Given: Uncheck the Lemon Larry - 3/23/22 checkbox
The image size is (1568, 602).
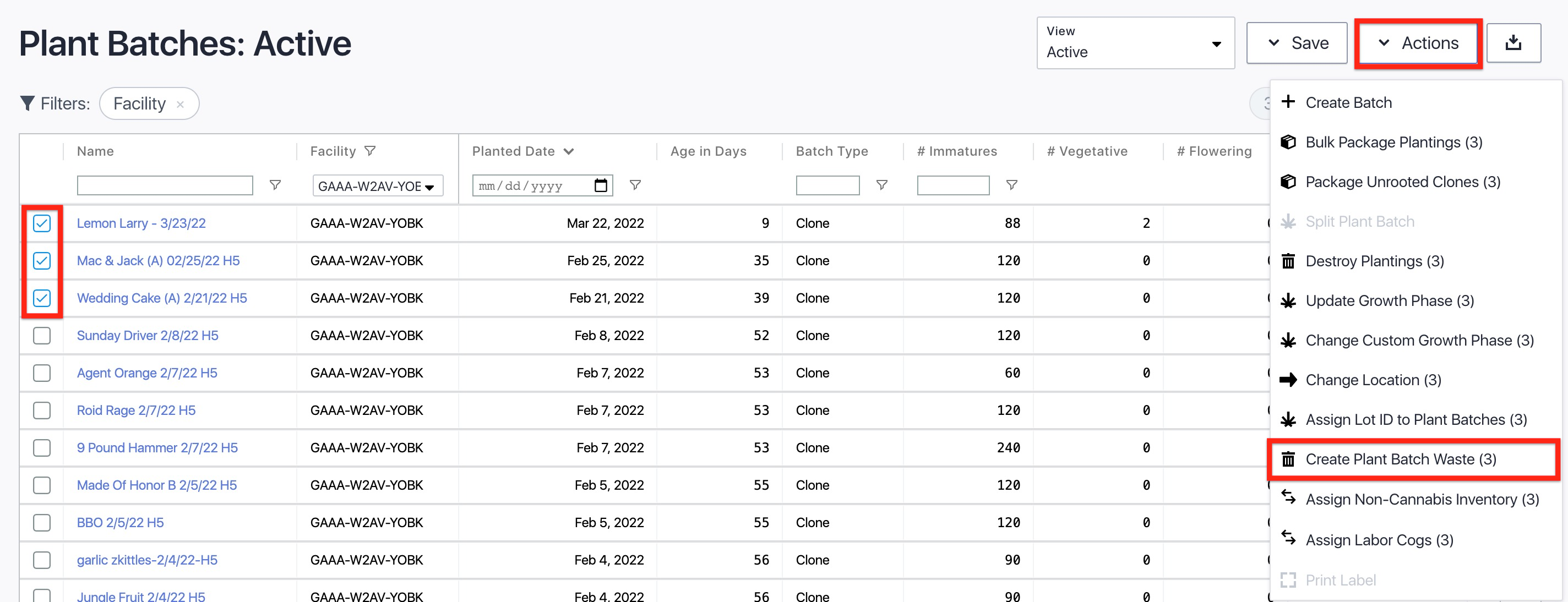Looking at the screenshot, I should coord(42,223).
